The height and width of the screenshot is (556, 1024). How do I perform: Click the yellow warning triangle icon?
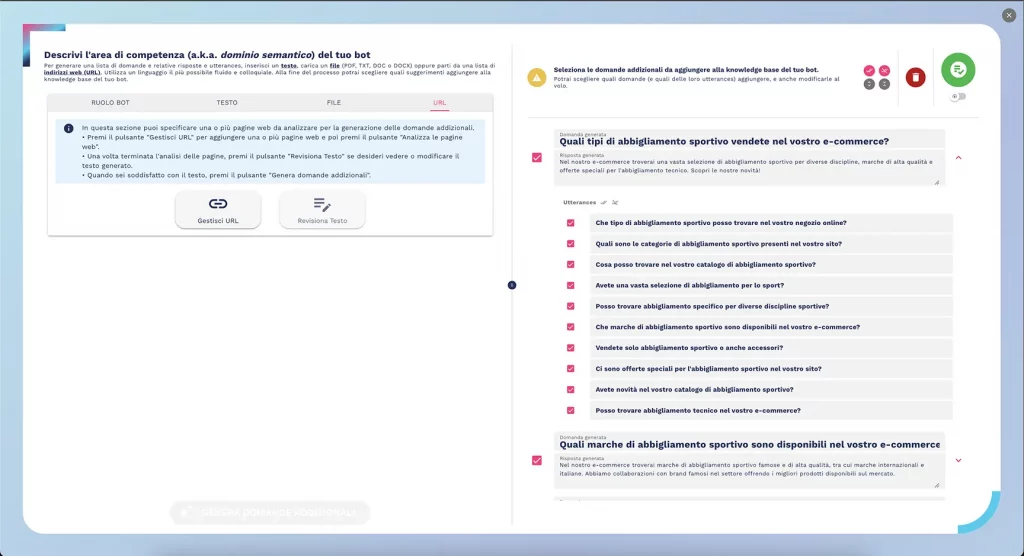[537, 77]
